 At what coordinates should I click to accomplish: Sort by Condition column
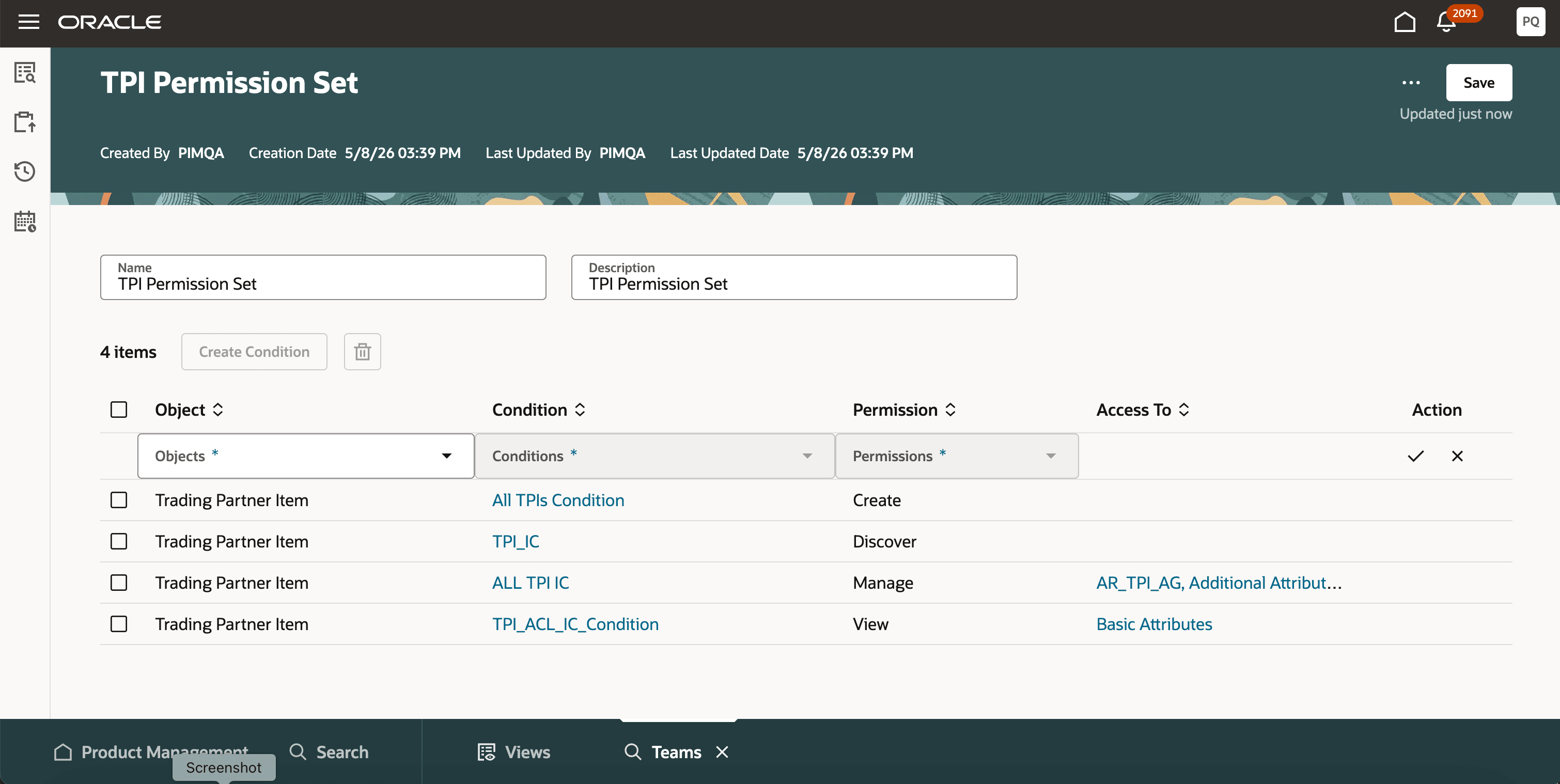pos(580,410)
